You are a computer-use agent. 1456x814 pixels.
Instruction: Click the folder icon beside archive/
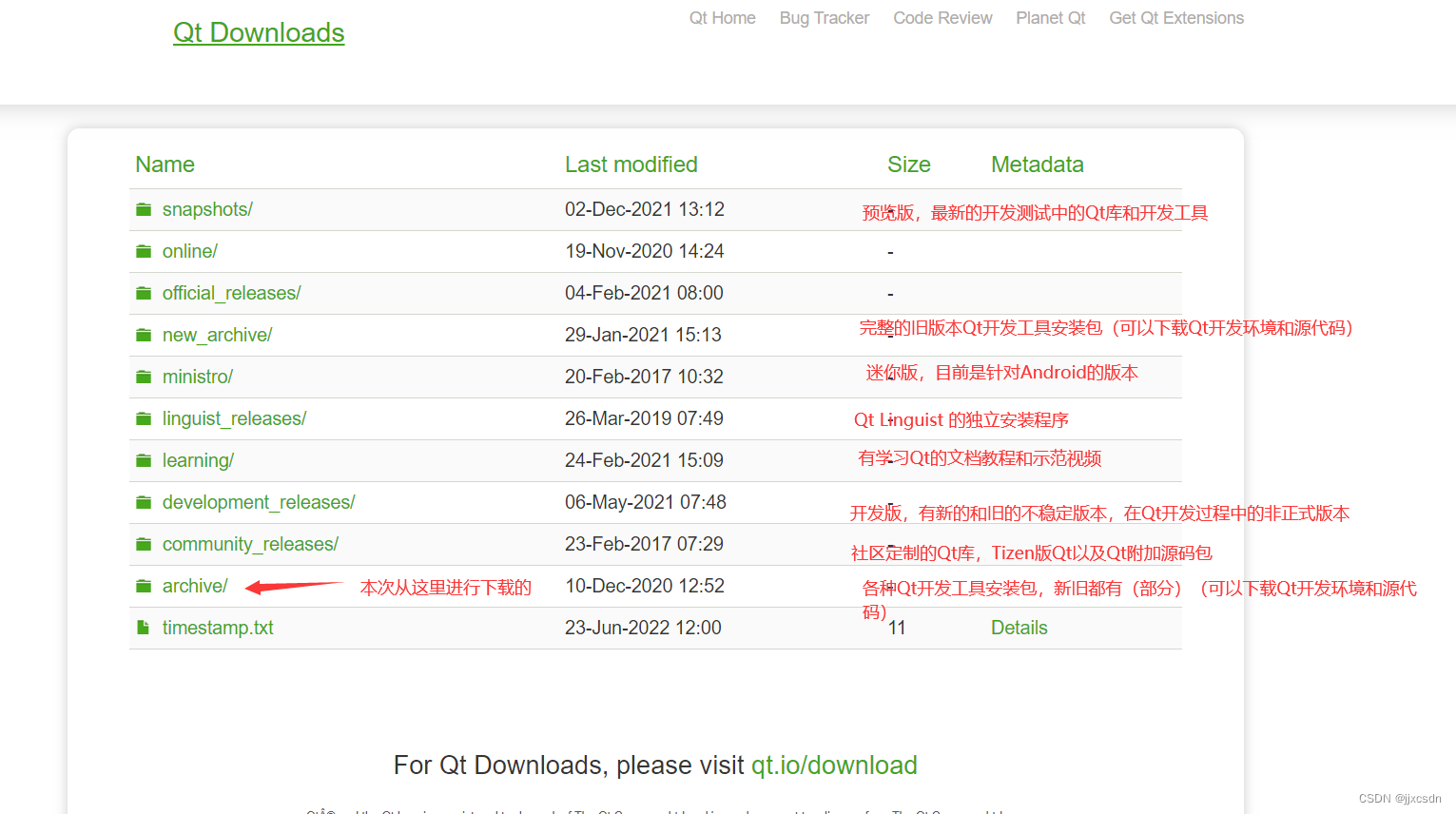coord(144,586)
